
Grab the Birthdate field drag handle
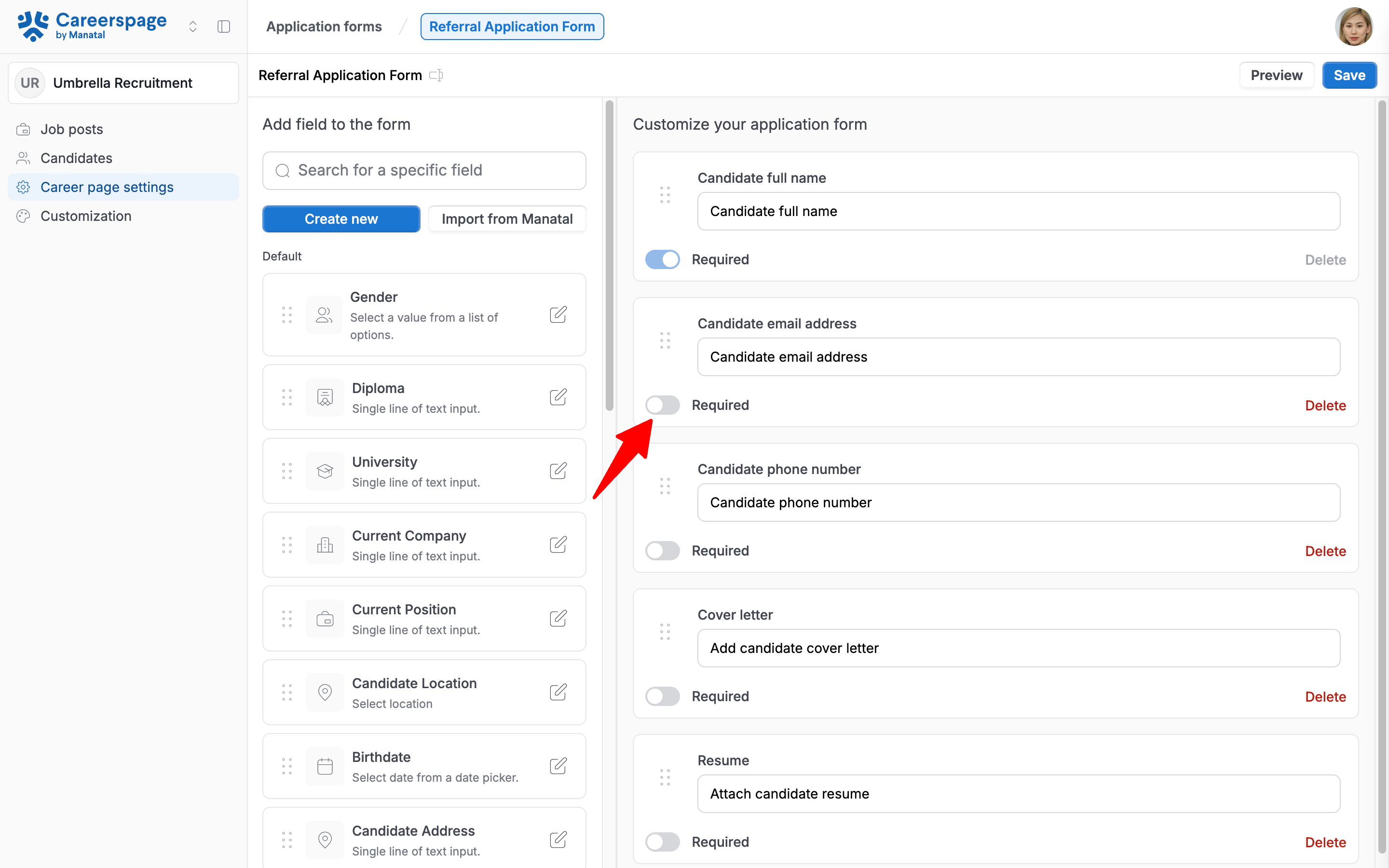pos(287,766)
